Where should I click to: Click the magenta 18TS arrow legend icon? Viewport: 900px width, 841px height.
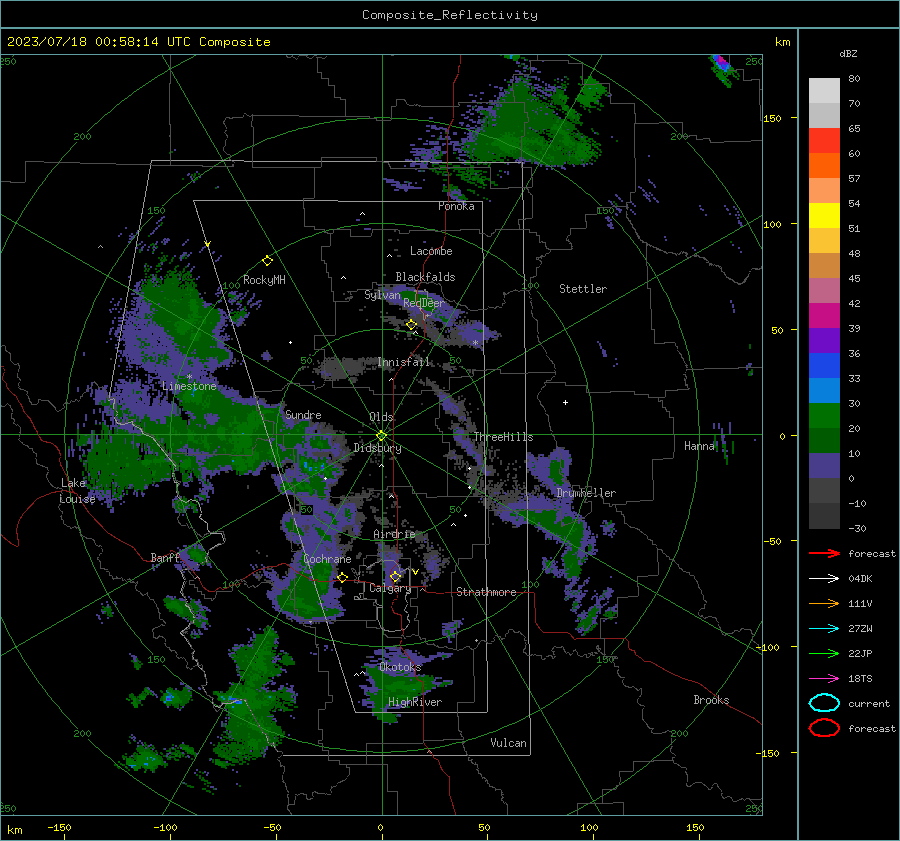point(824,679)
